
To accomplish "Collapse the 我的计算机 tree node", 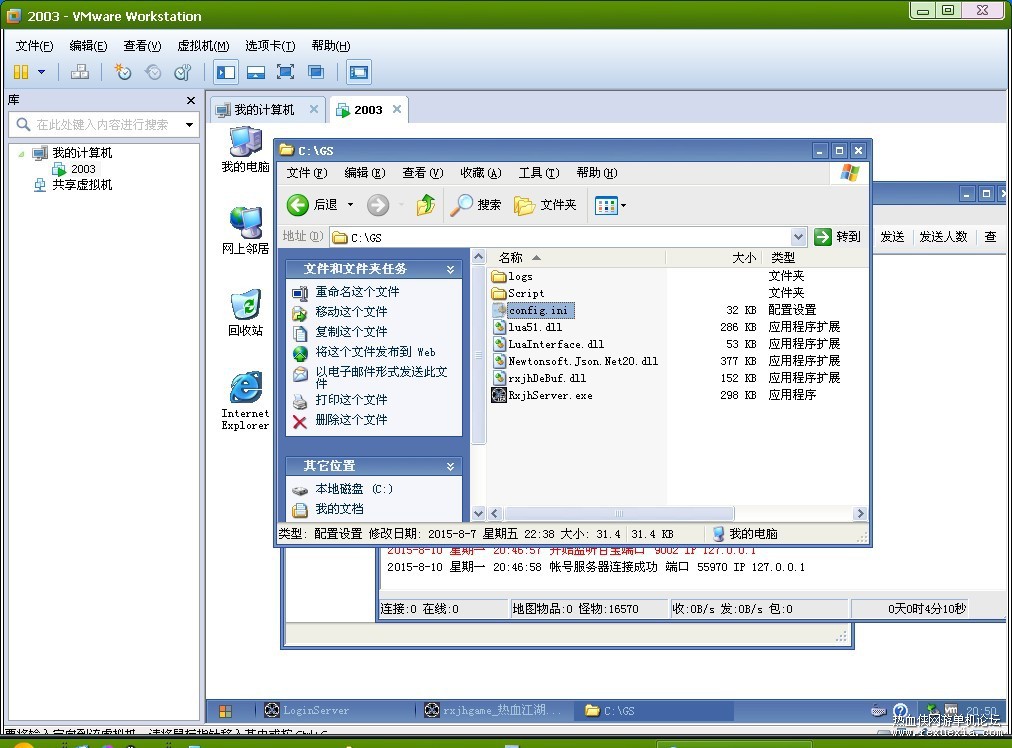I will point(21,154).
